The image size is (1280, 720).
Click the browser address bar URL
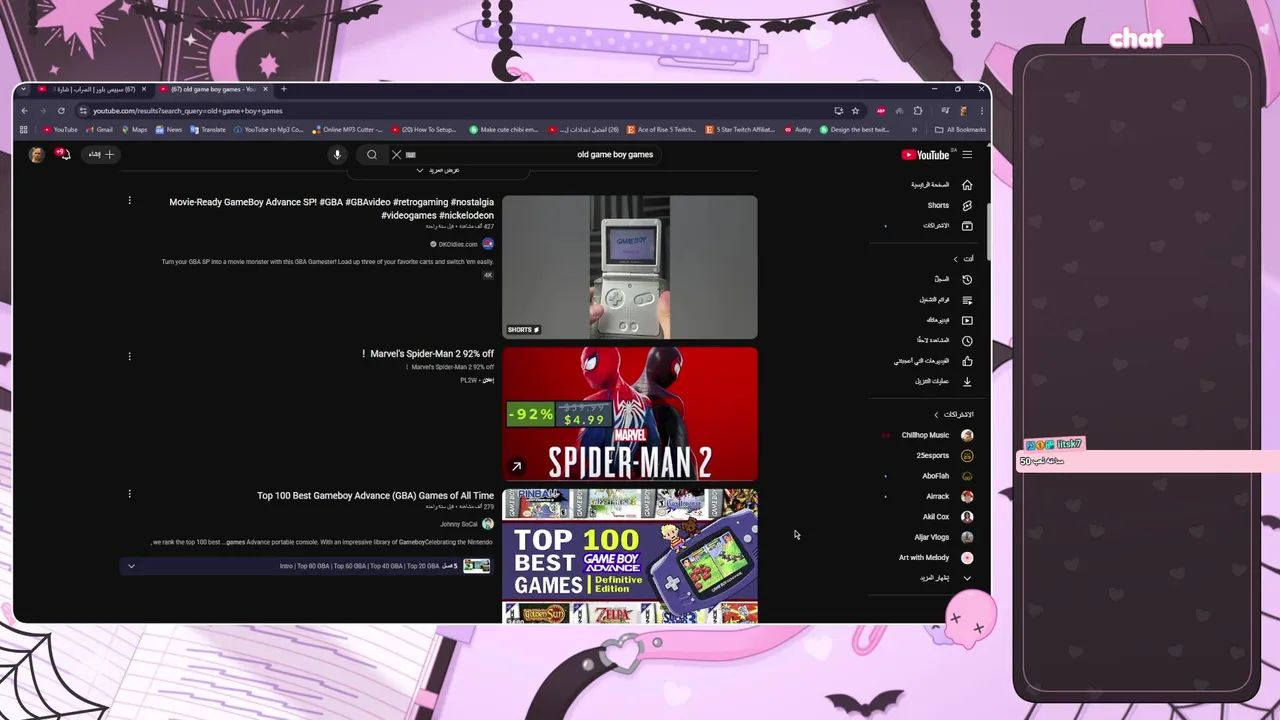coord(188,111)
